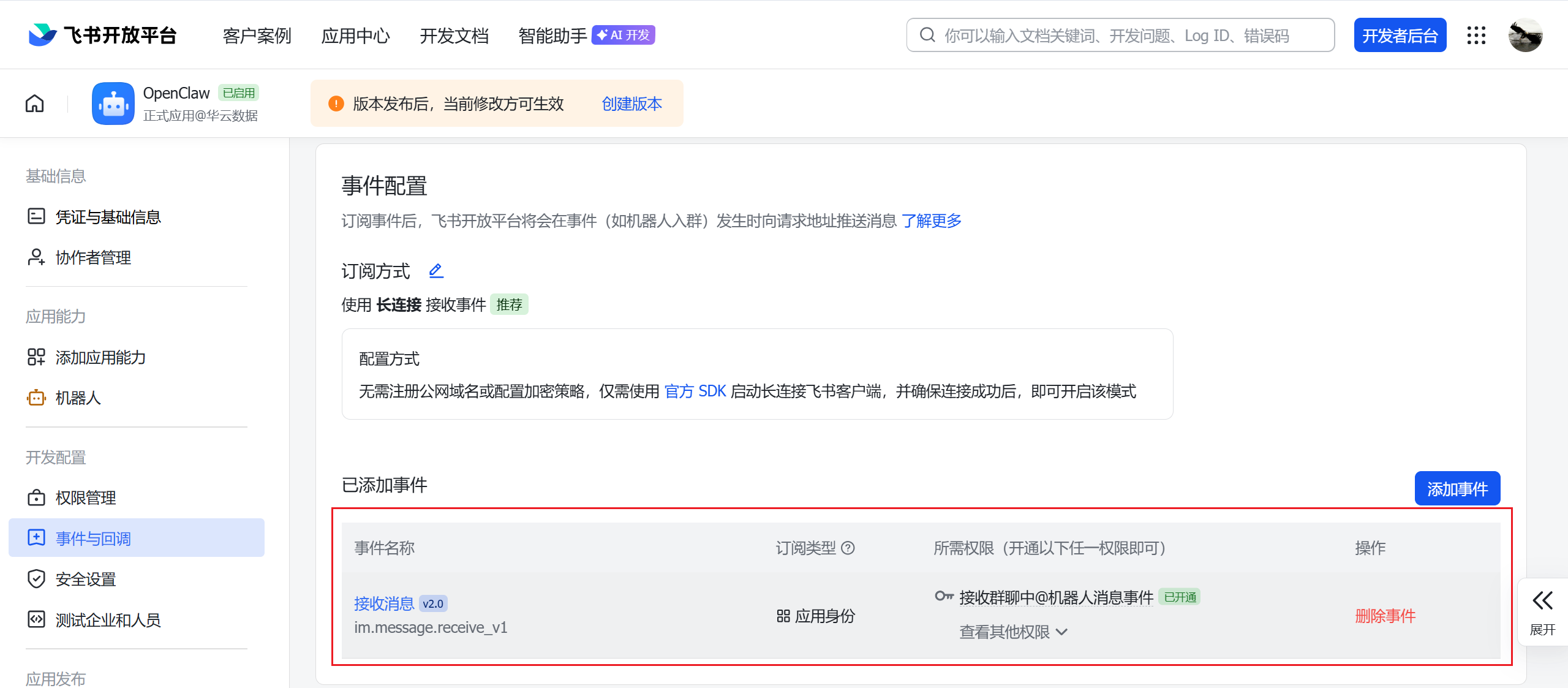The height and width of the screenshot is (688, 1568).
Task: Open 凭证与基础信息 in sidebar
Action: click(108, 217)
